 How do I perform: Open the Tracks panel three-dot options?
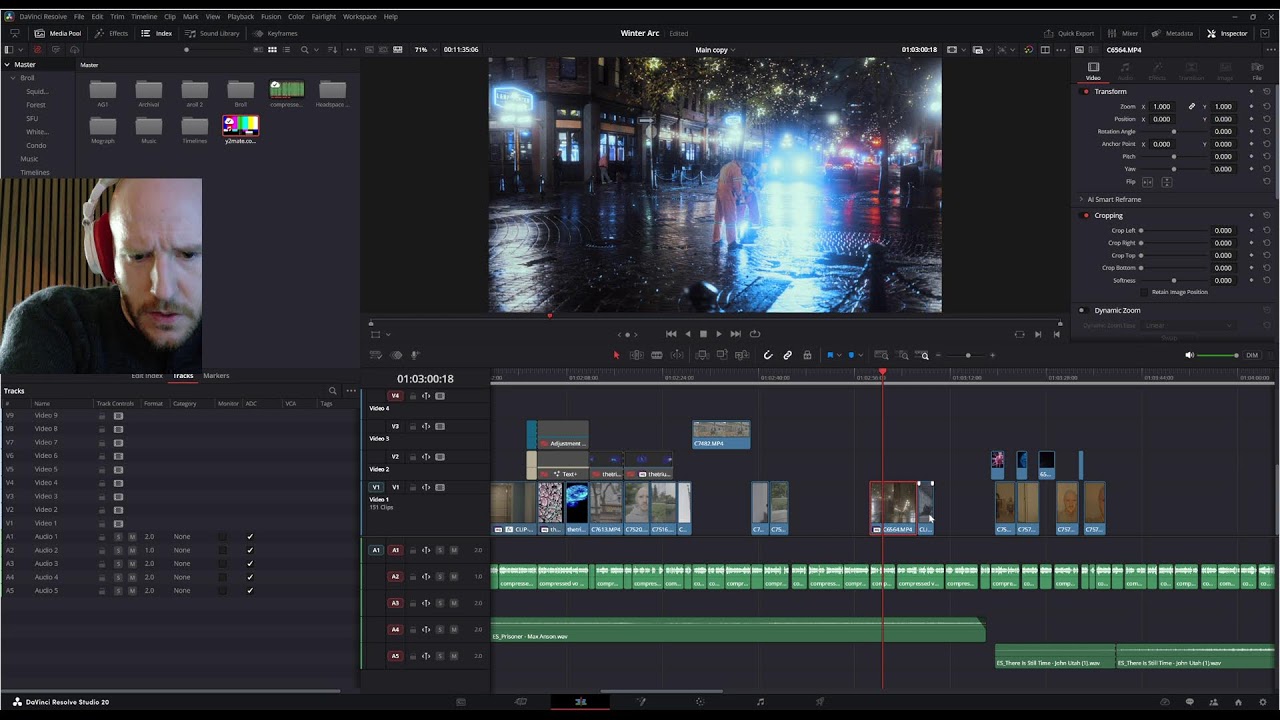[x=351, y=391]
